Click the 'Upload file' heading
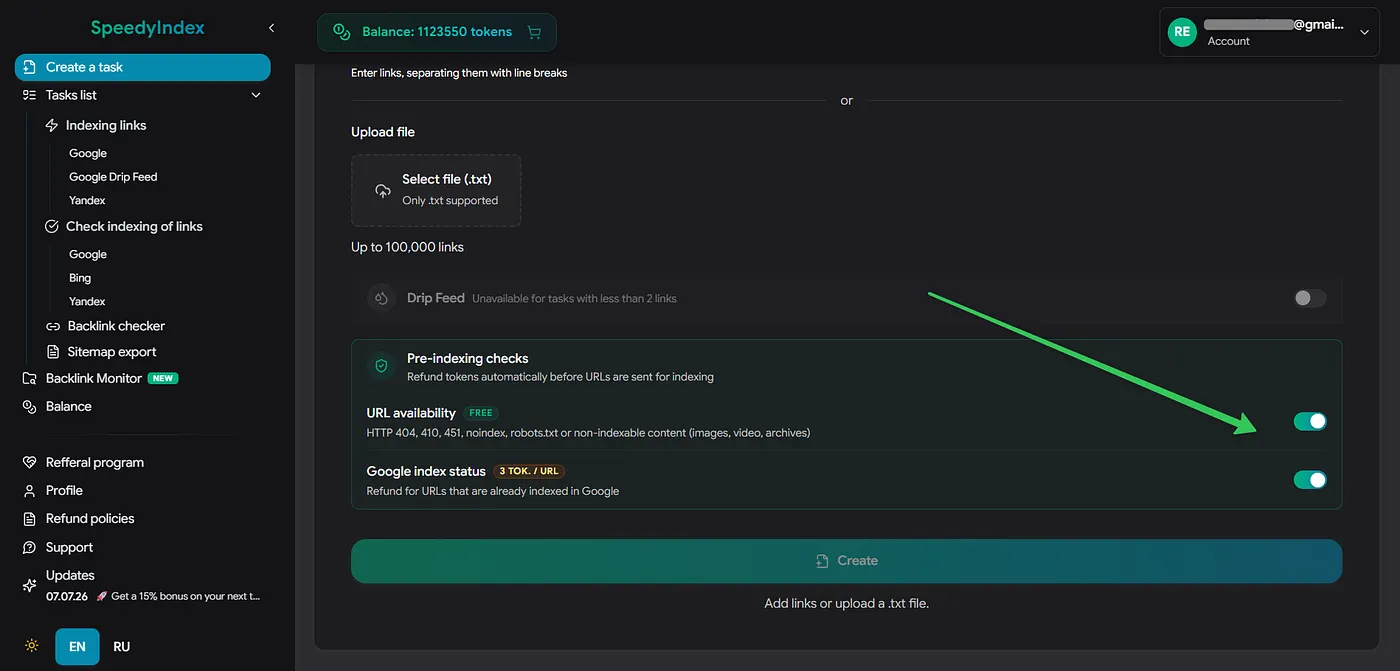1400x671 pixels. 383,132
